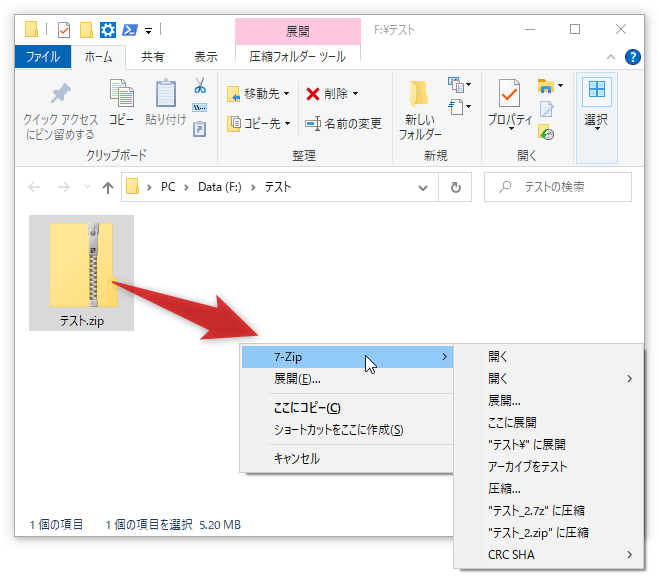Viewport: 658px width, 582px height.
Task: Click PC in the address breadcrumb
Action: point(168,187)
